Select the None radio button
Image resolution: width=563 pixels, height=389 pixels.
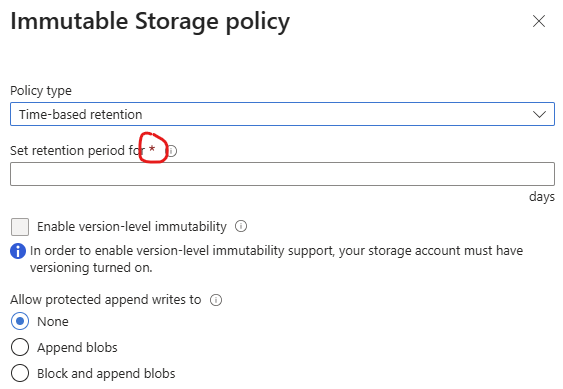[20, 321]
